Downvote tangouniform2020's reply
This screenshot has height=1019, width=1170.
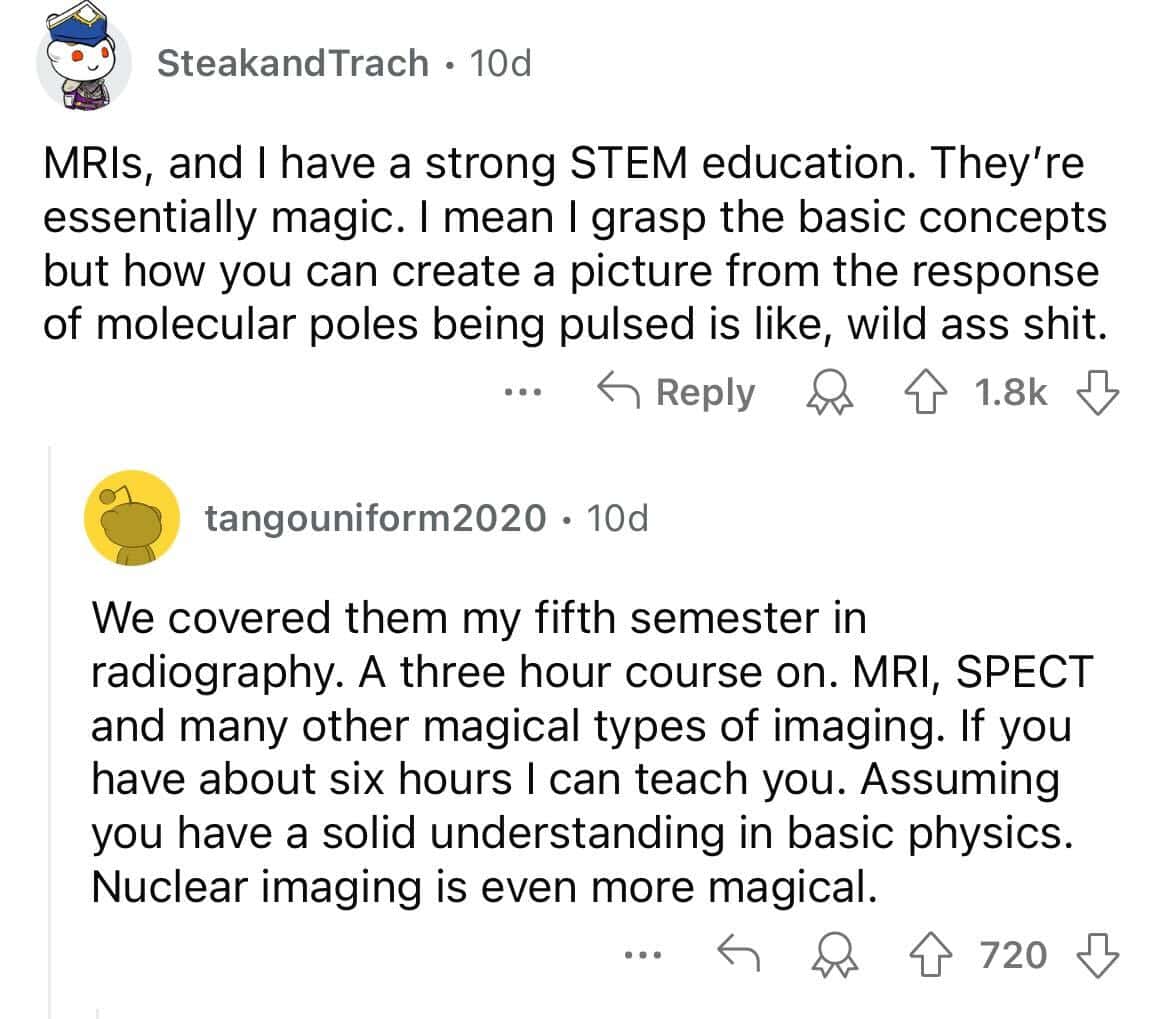click(1102, 955)
